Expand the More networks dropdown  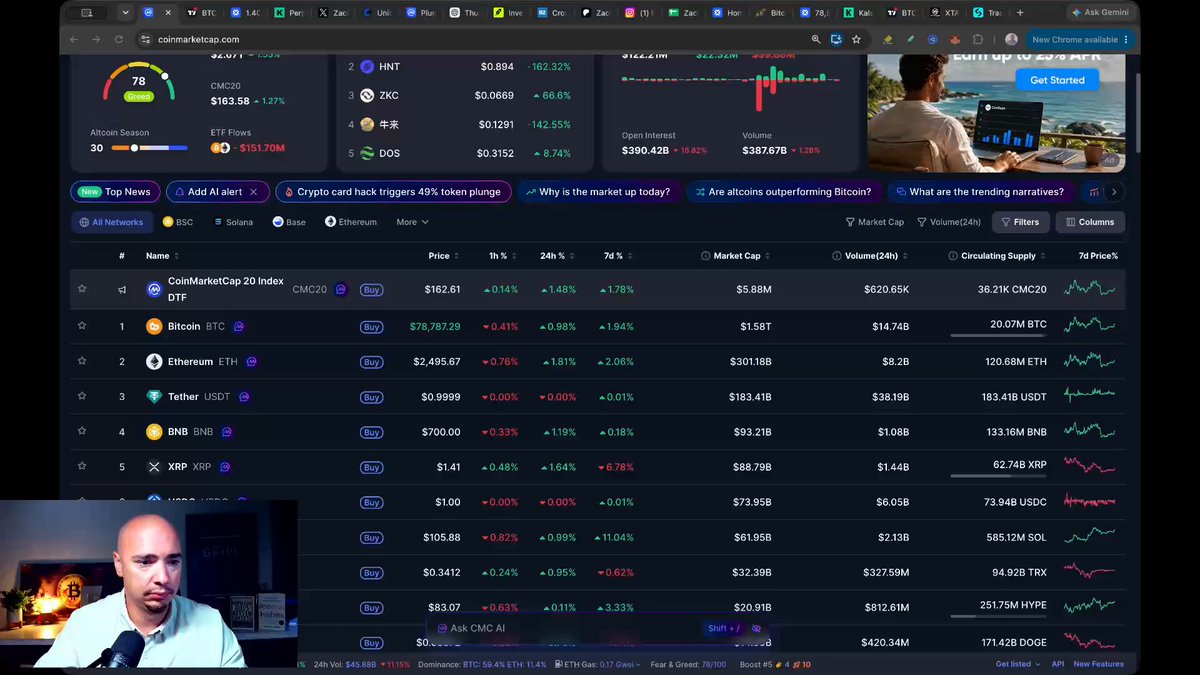point(412,222)
